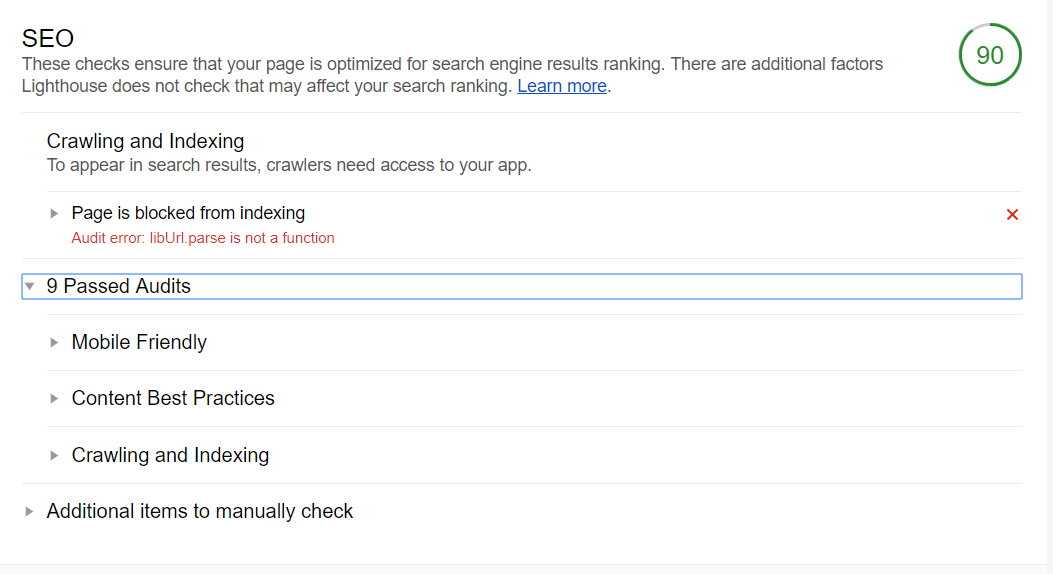Viewport: 1053px width, 574px height.
Task: Click the Additional items to manually check label
Action: [200, 511]
